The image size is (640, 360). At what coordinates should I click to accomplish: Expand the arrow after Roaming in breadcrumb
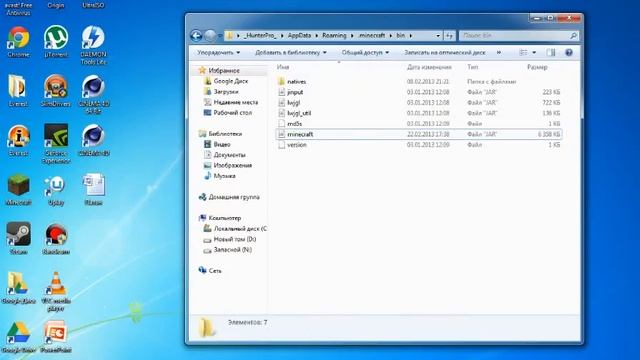point(352,36)
